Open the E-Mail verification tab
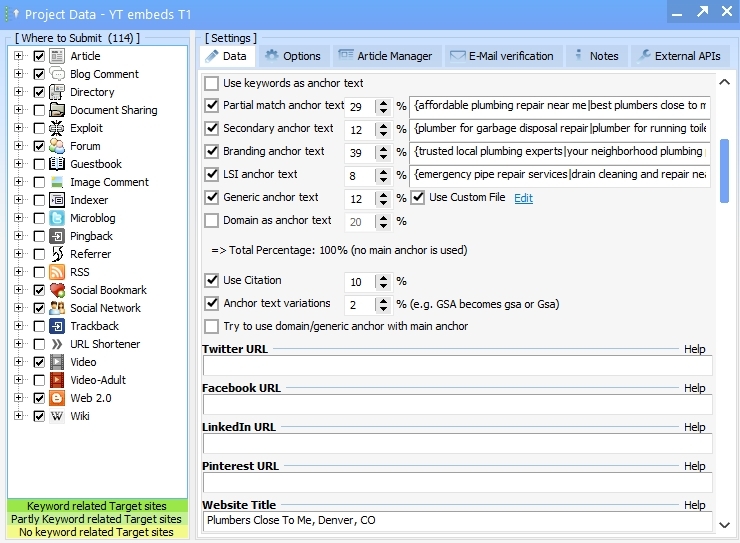The image size is (740, 543). 501,56
